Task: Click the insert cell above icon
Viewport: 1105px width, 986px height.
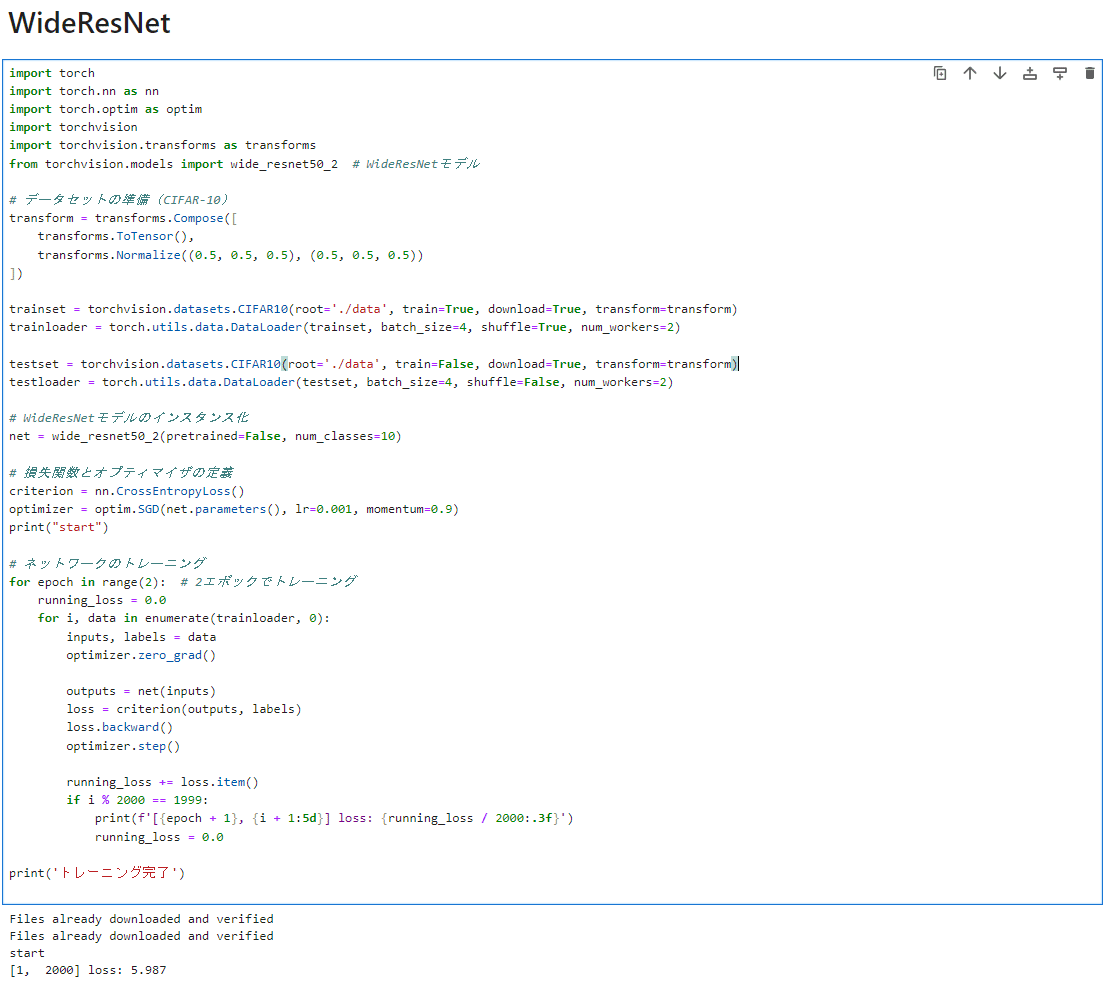Action: [x=1029, y=72]
